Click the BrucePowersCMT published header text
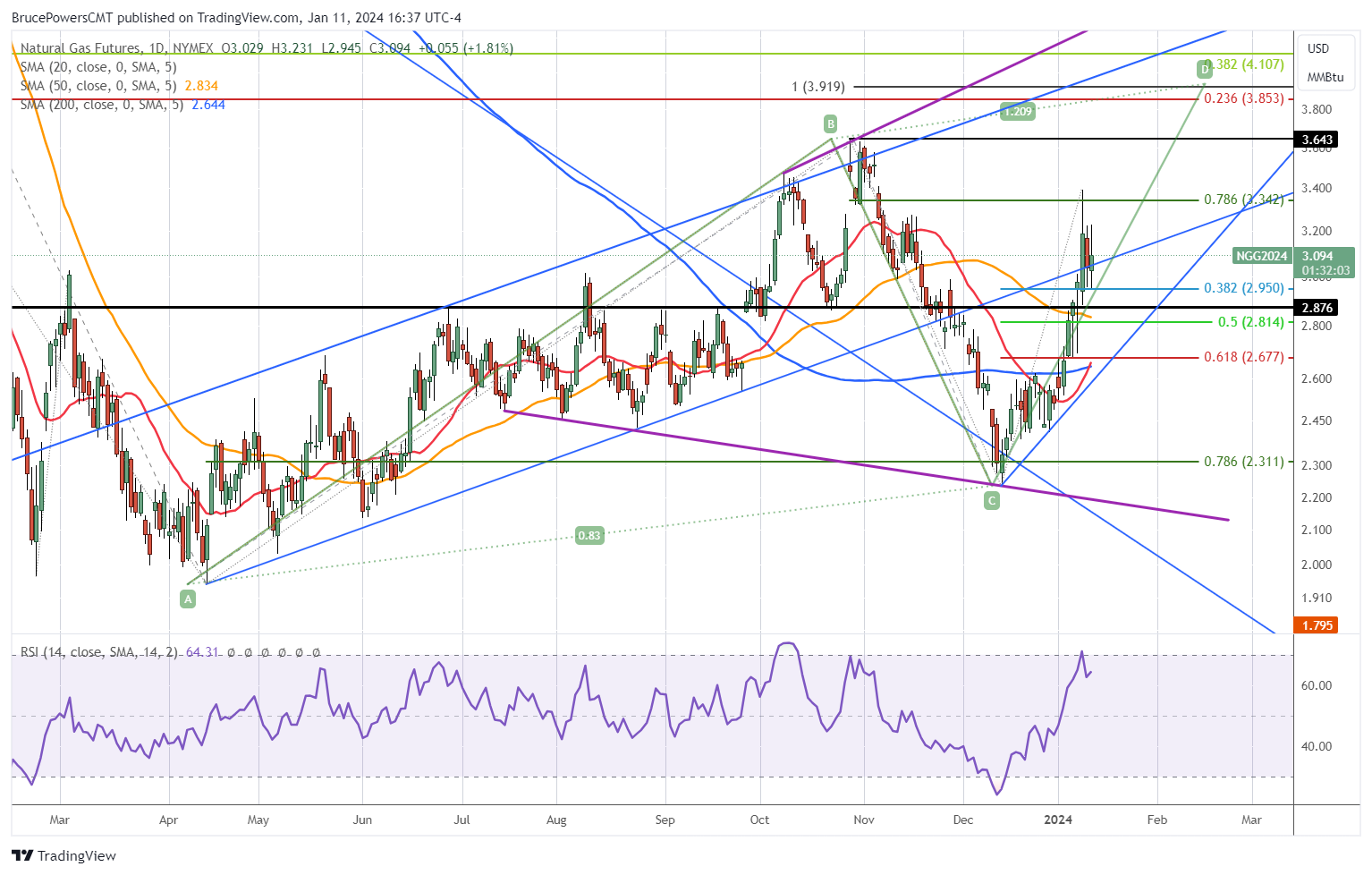1372x875 pixels. 236,17
